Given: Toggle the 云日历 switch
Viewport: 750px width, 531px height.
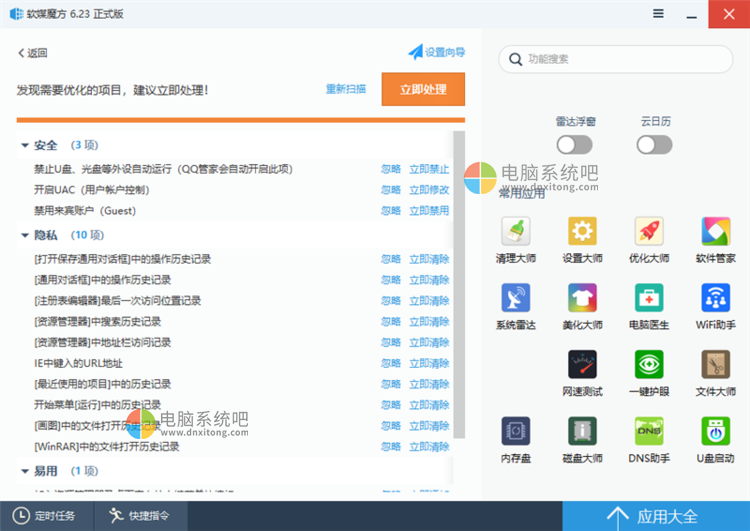Looking at the screenshot, I should (654, 145).
